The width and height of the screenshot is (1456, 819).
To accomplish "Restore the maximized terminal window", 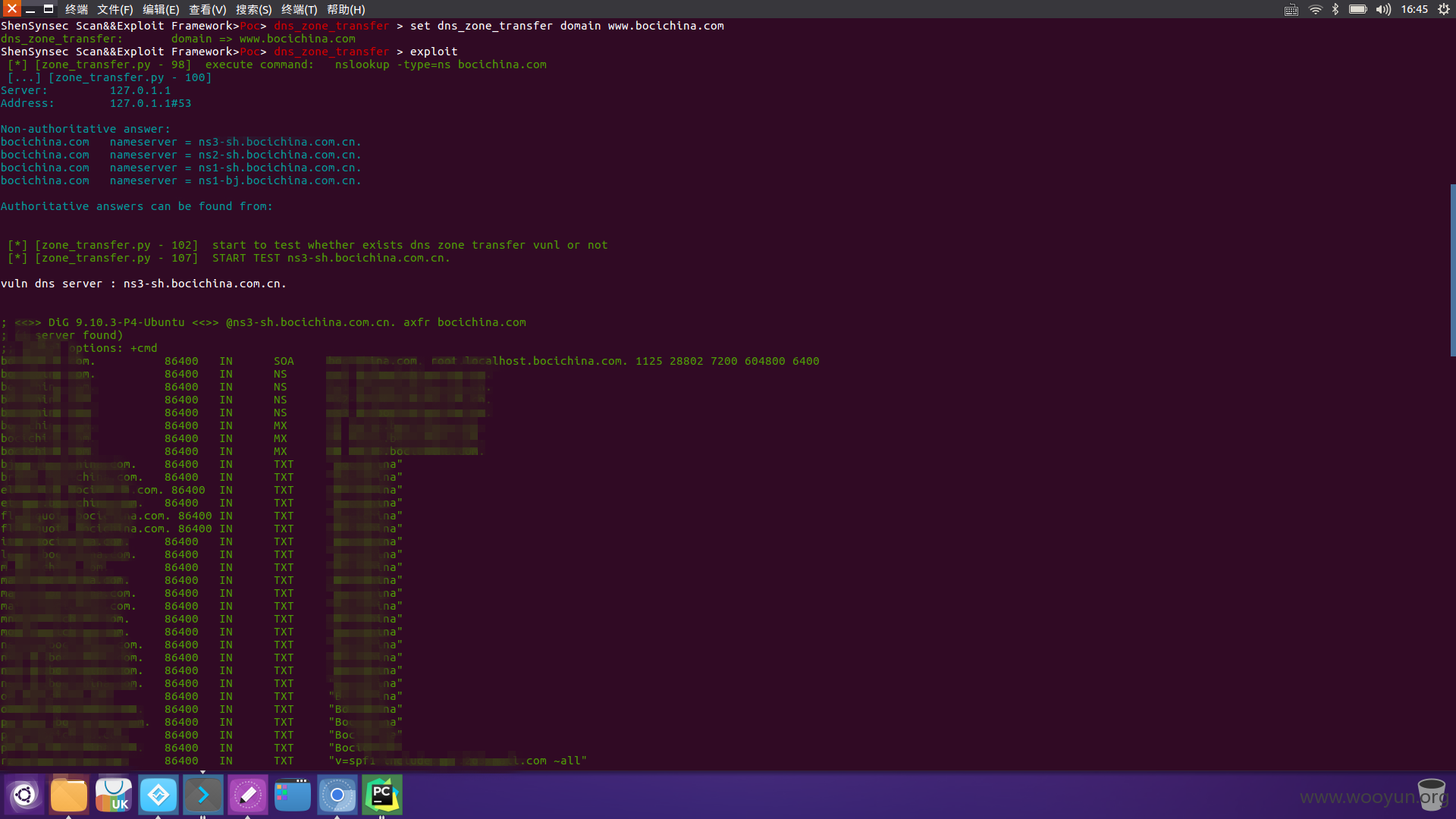I will 49,9.
